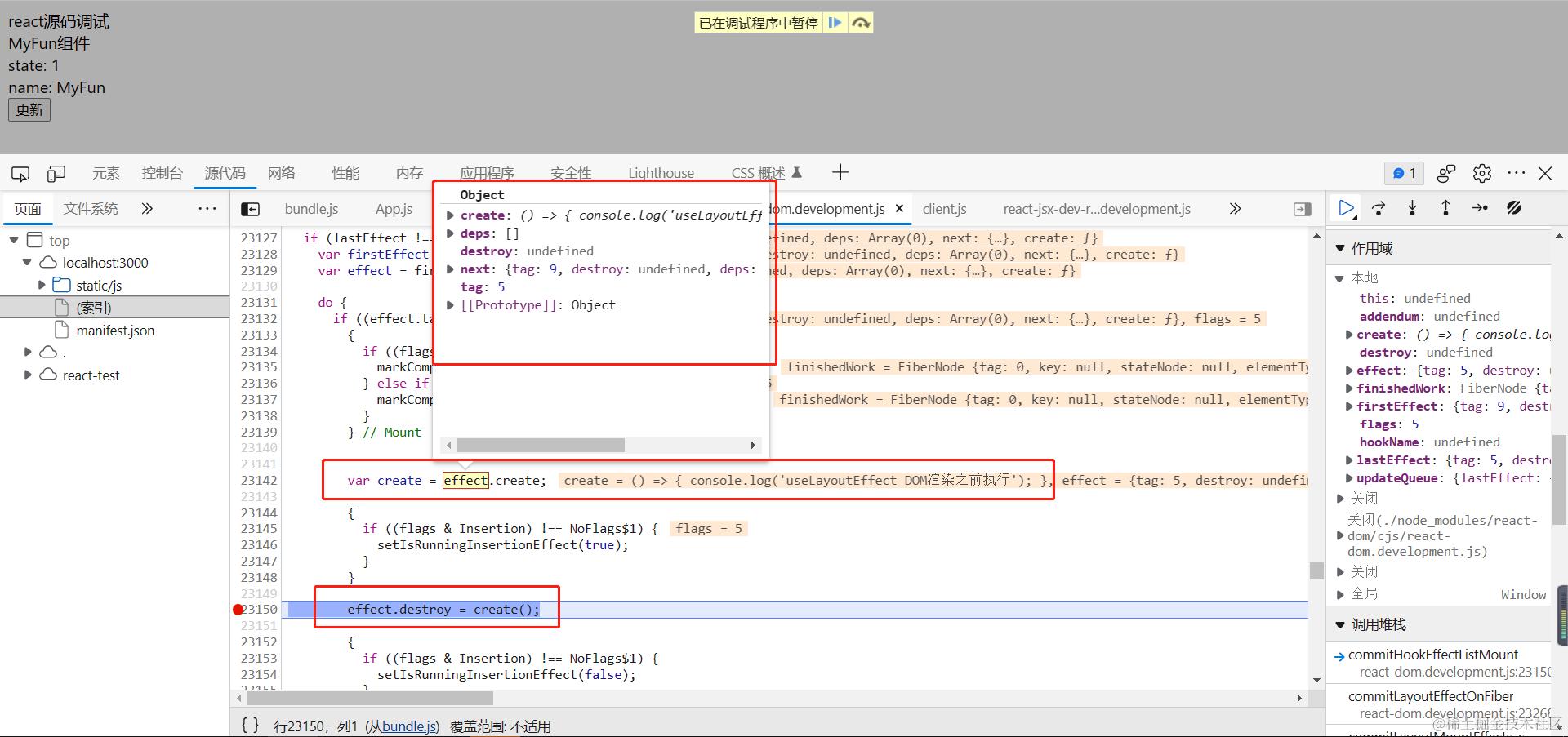Expand [[Prototype]] in the Object popup

pyautogui.click(x=450, y=305)
